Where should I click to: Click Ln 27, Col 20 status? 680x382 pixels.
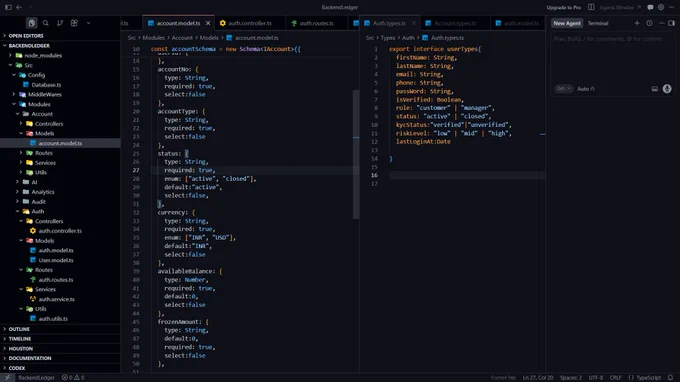[x=538, y=378]
